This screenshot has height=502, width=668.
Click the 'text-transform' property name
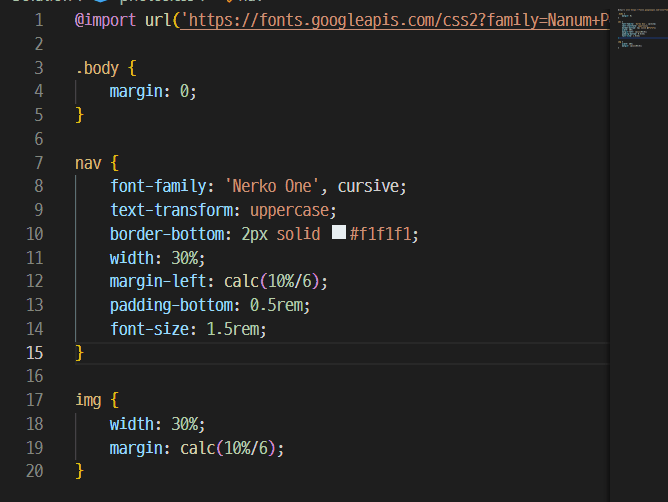click(x=171, y=210)
